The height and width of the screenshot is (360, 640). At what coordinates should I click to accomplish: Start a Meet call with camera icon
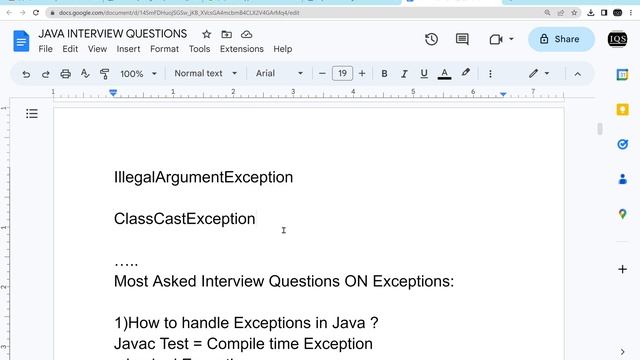496,39
